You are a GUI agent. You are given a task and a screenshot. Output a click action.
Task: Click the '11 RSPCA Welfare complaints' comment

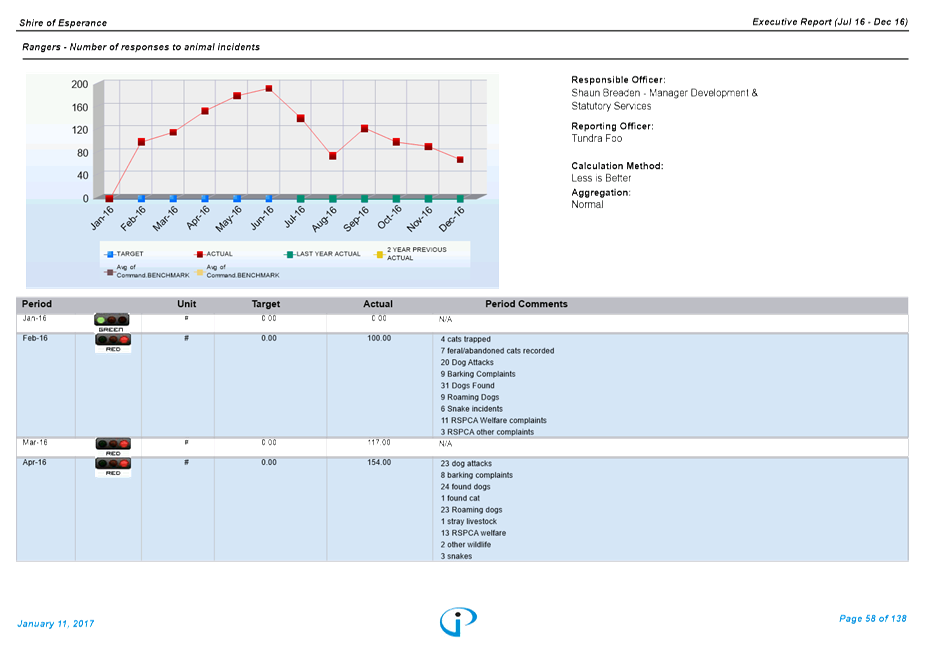coord(494,421)
